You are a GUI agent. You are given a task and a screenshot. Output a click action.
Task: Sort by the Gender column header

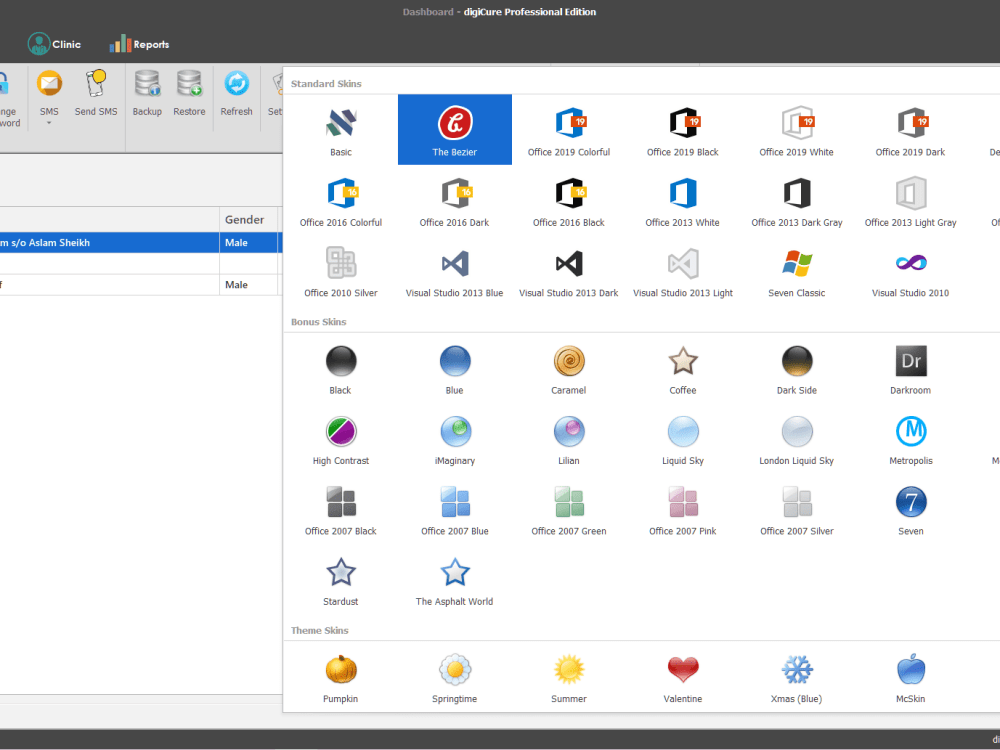[x=249, y=219]
